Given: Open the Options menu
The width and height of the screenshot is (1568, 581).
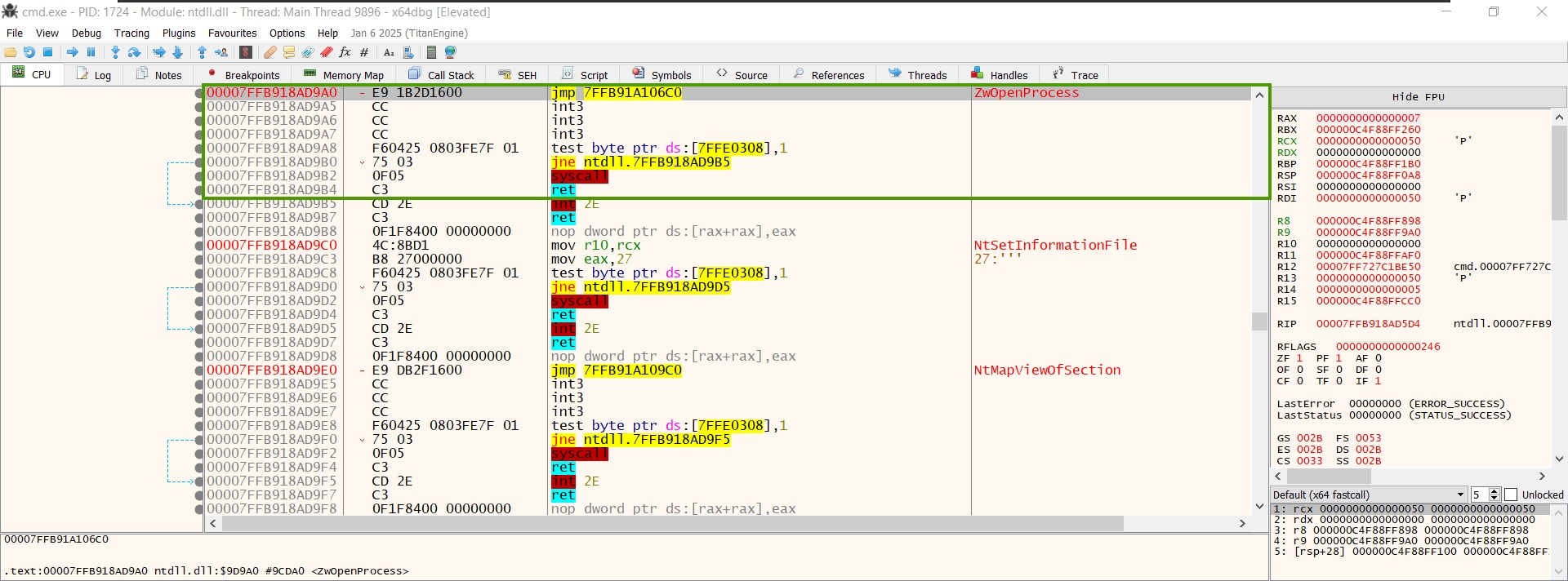Looking at the screenshot, I should click(x=287, y=33).
